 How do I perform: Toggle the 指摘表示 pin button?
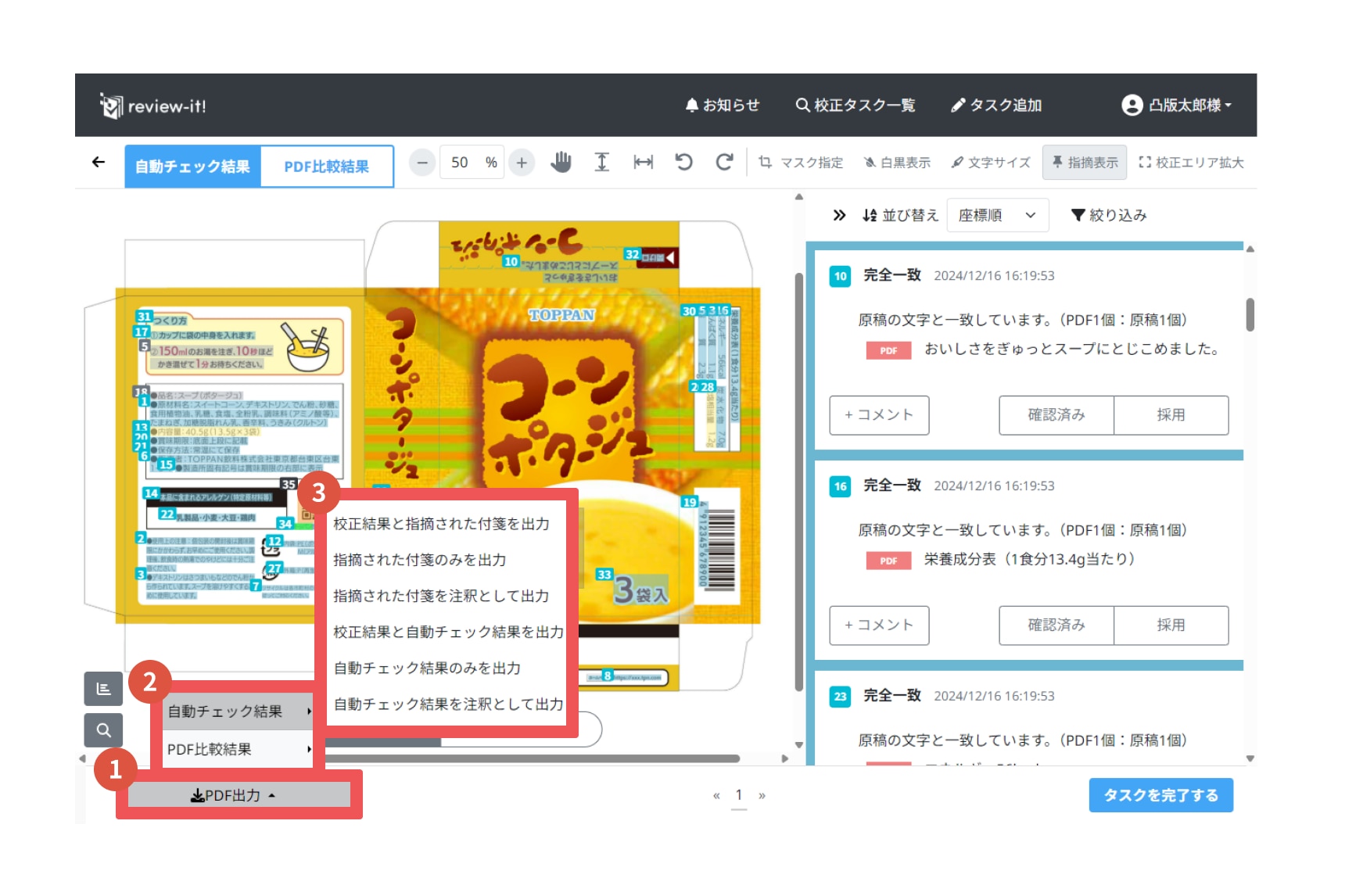pyautogui.click(x=1084, y=163)
